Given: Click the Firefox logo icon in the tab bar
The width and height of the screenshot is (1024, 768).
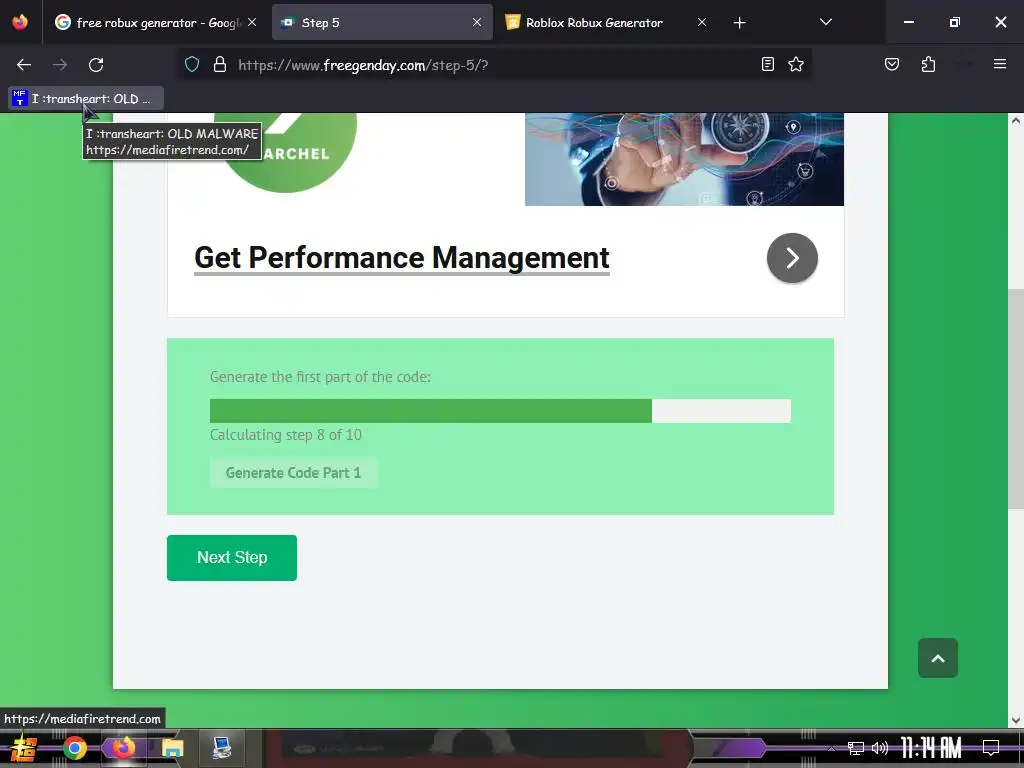Looking at the screenshot, I should pos(20,22).
